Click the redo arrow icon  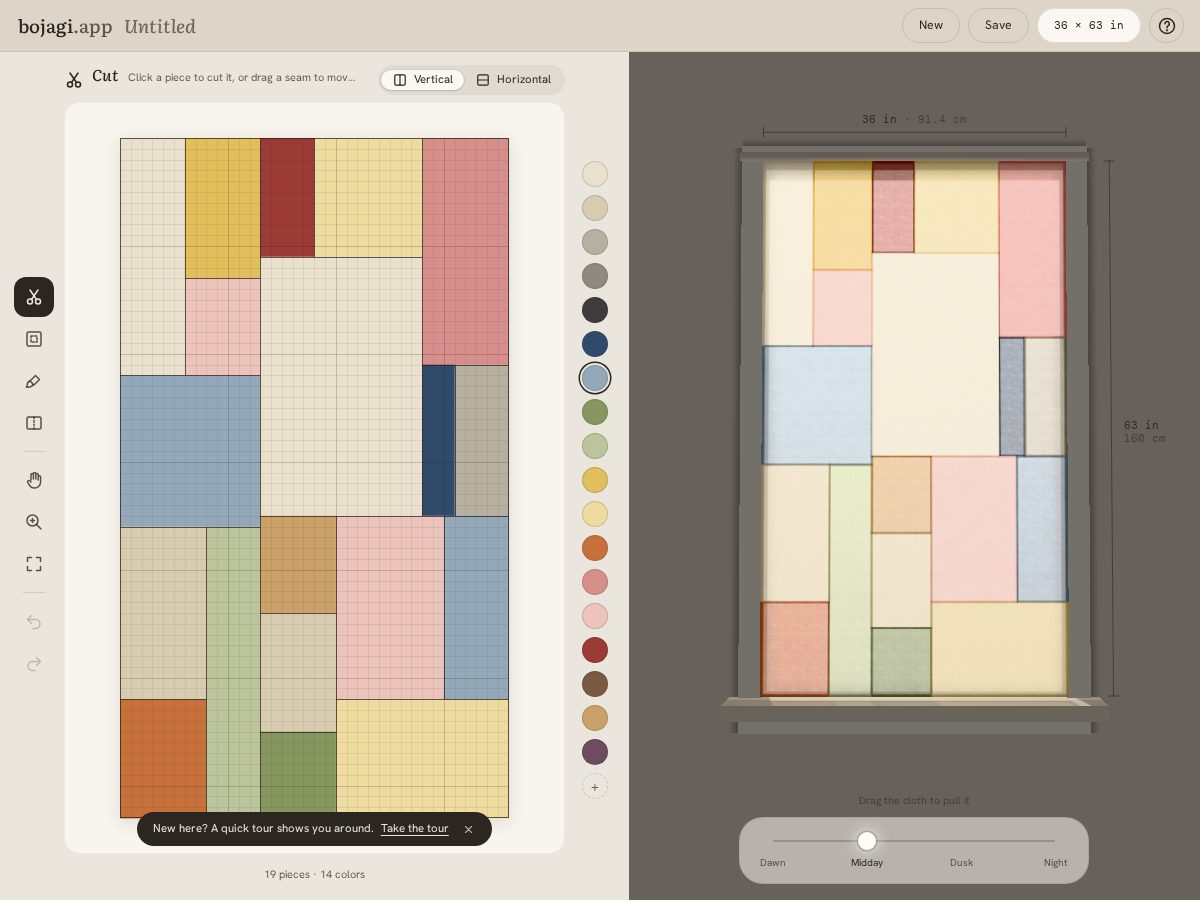click(34, 664)
